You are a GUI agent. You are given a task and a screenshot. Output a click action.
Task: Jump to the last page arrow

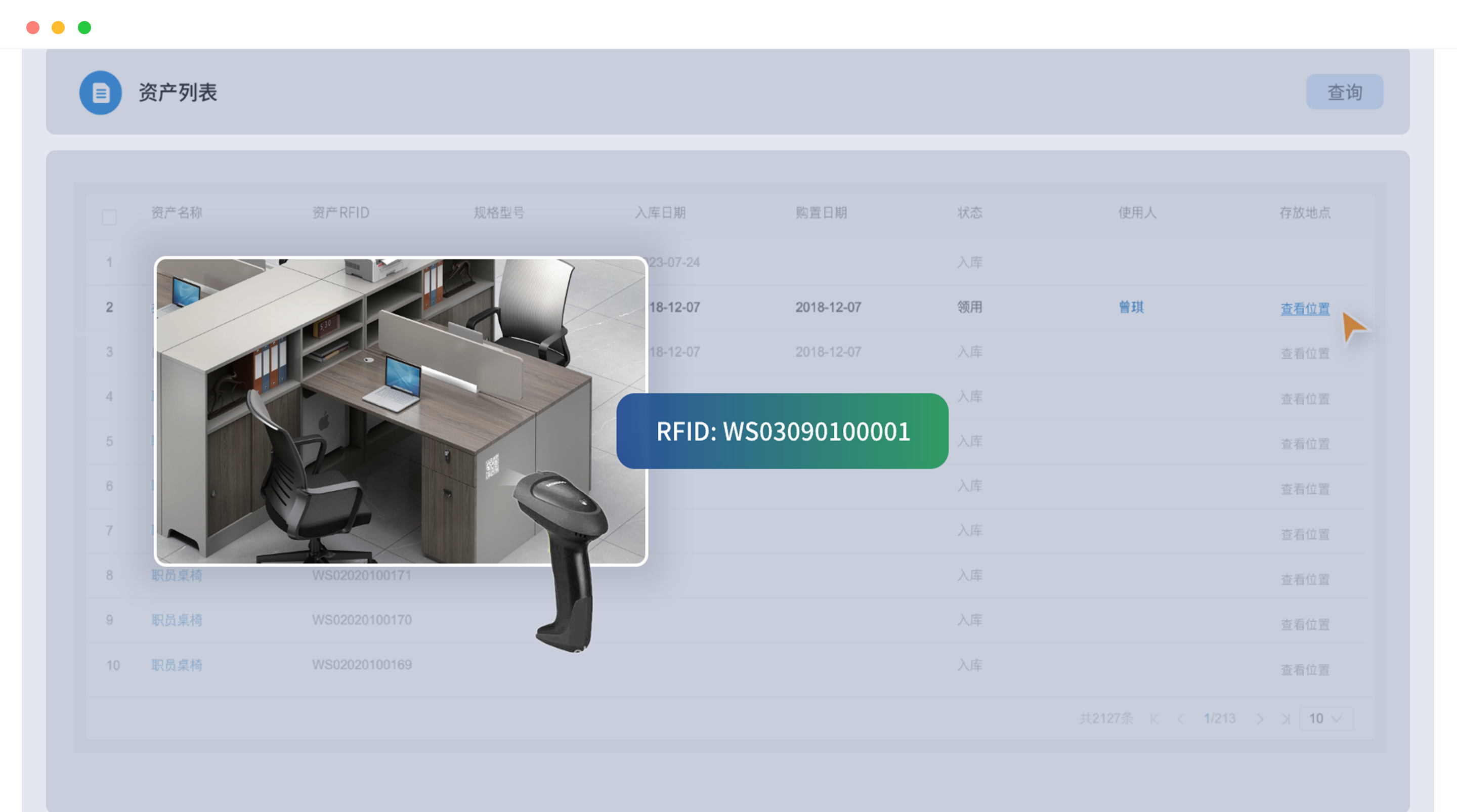(1285, 719)
